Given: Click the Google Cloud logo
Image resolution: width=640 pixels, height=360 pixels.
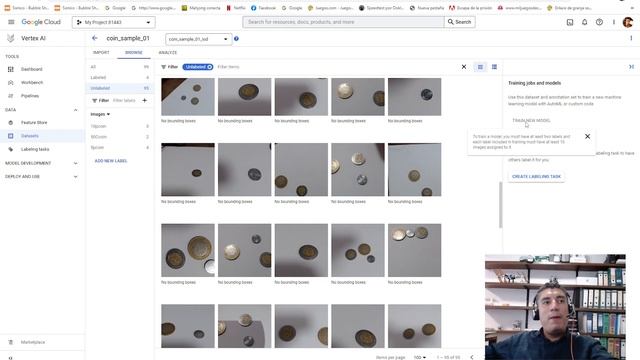Looking at the screenshot, I should coord(41,22).
